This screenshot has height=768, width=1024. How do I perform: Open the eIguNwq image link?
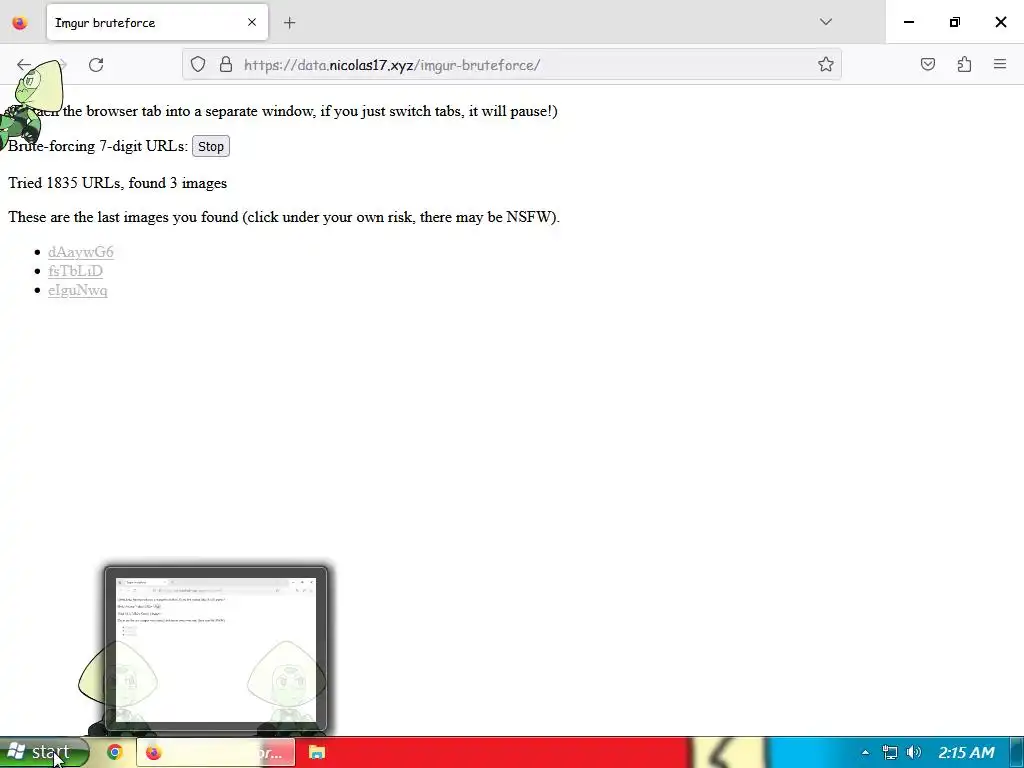coord(78,290)
